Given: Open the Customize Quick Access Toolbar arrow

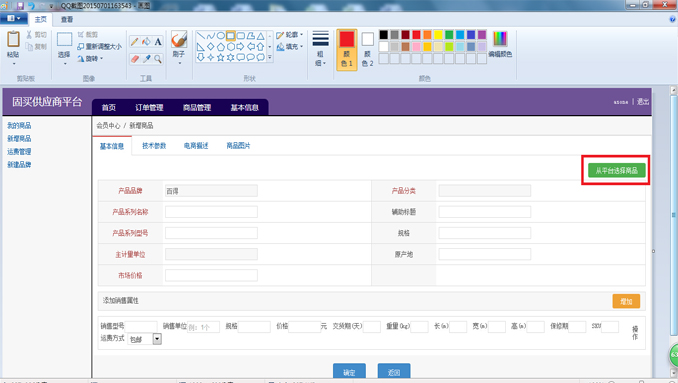Looking at the screenshot, I should tap(51, 6).
